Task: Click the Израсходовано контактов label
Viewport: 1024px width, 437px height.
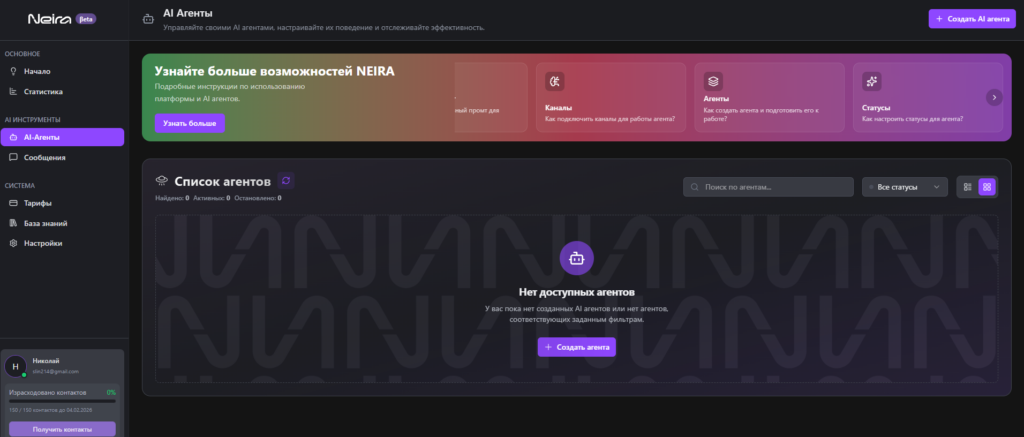Action: [48, 393]
